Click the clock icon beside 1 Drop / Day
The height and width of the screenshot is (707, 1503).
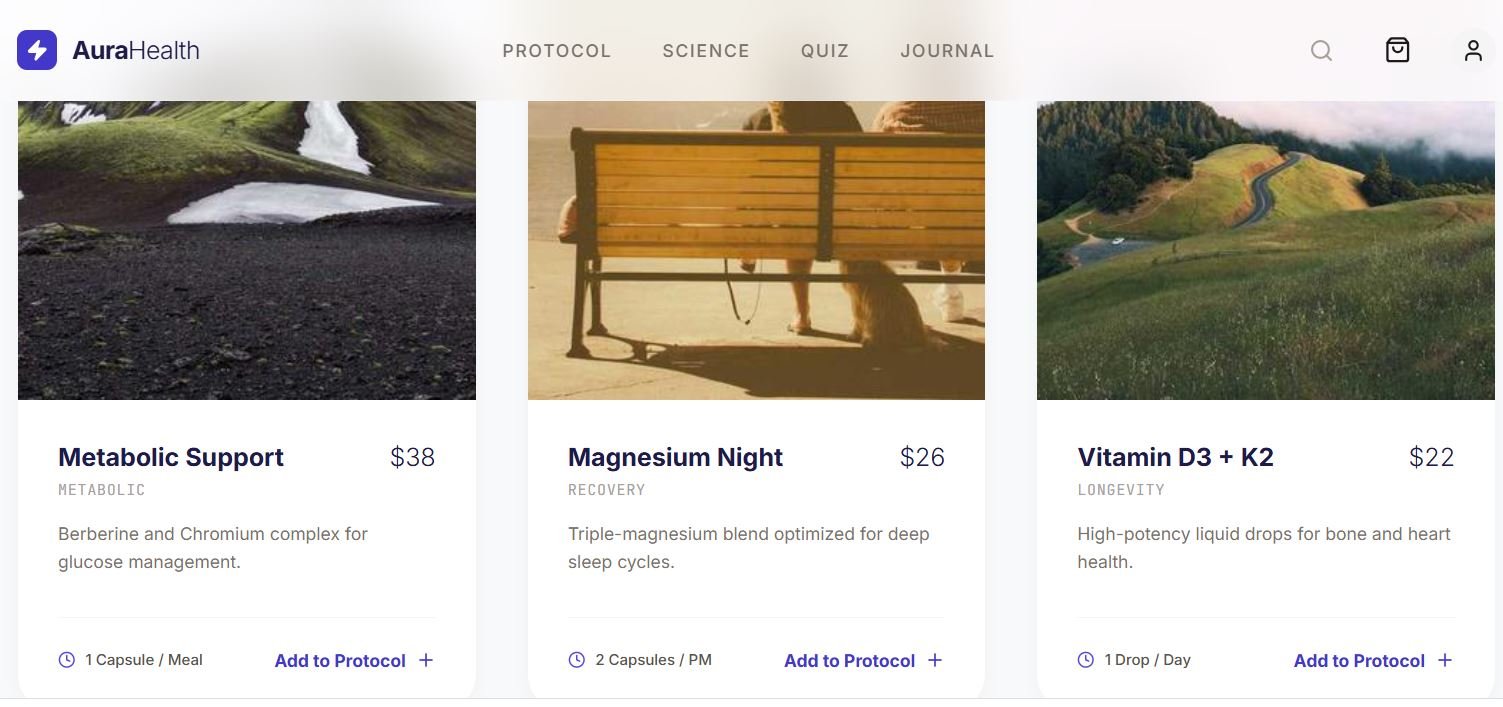click(1085, 659)
